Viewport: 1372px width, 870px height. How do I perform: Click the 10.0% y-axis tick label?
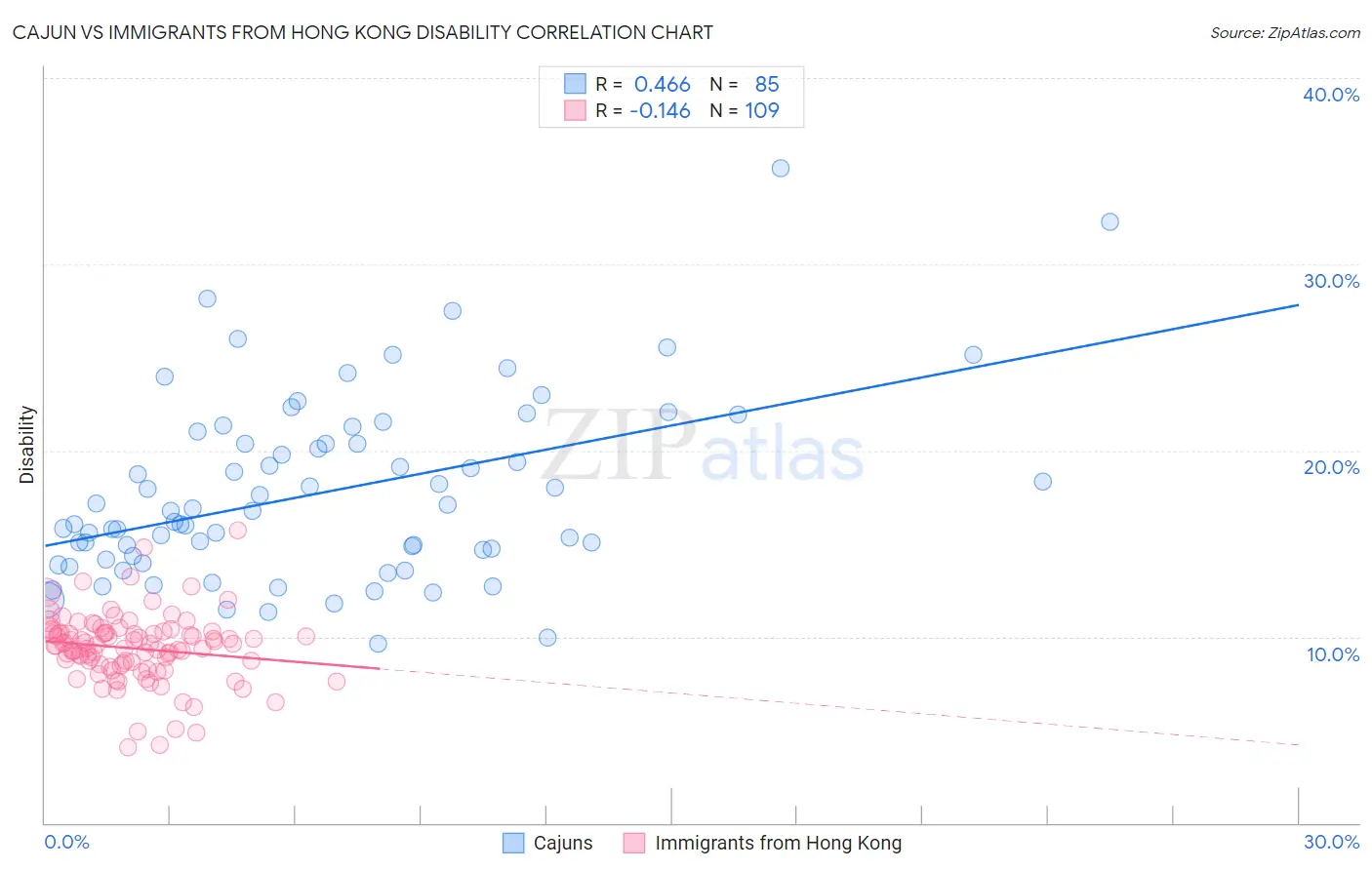pos(1331,654)
